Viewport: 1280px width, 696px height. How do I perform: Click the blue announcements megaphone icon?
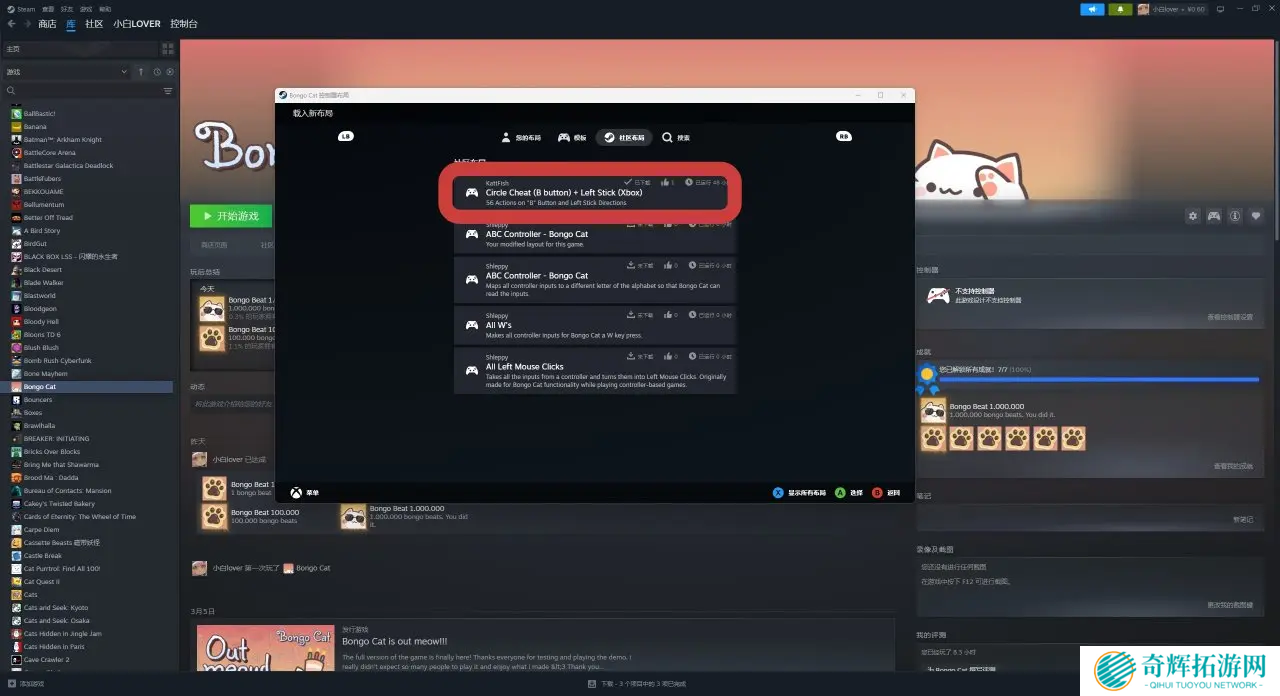point(1092,9)
